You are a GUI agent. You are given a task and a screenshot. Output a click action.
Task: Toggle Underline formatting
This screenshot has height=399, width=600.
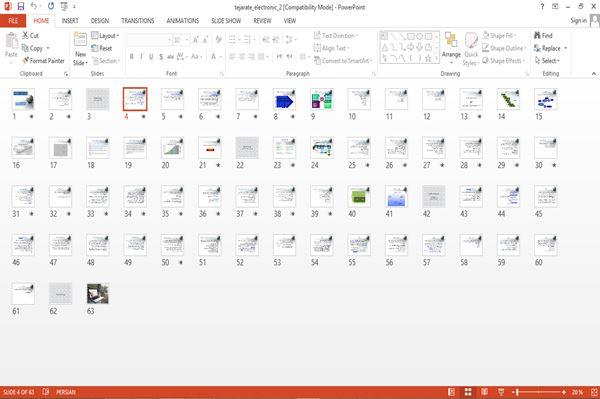151,57
